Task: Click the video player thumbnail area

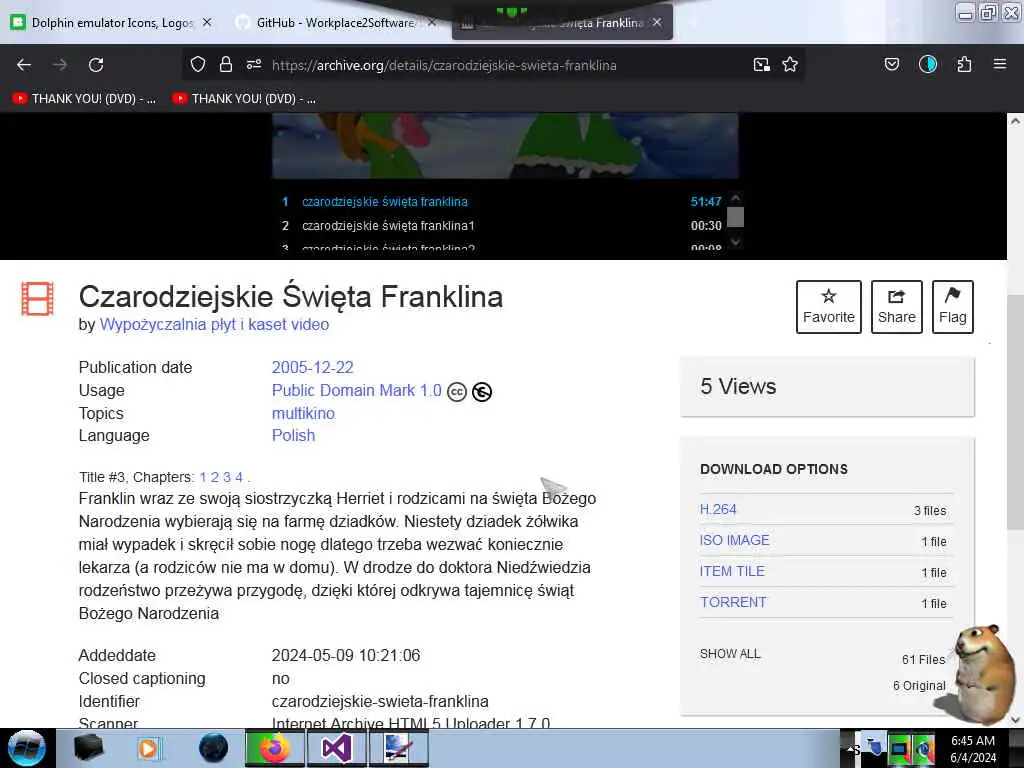Action: 505,146
